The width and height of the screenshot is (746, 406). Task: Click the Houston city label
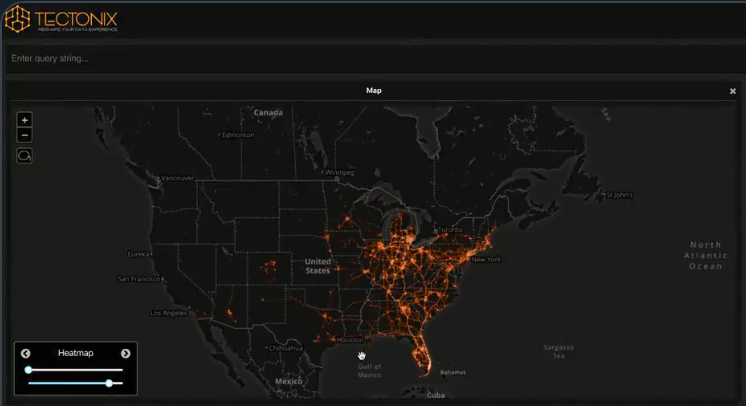point(350,340)
